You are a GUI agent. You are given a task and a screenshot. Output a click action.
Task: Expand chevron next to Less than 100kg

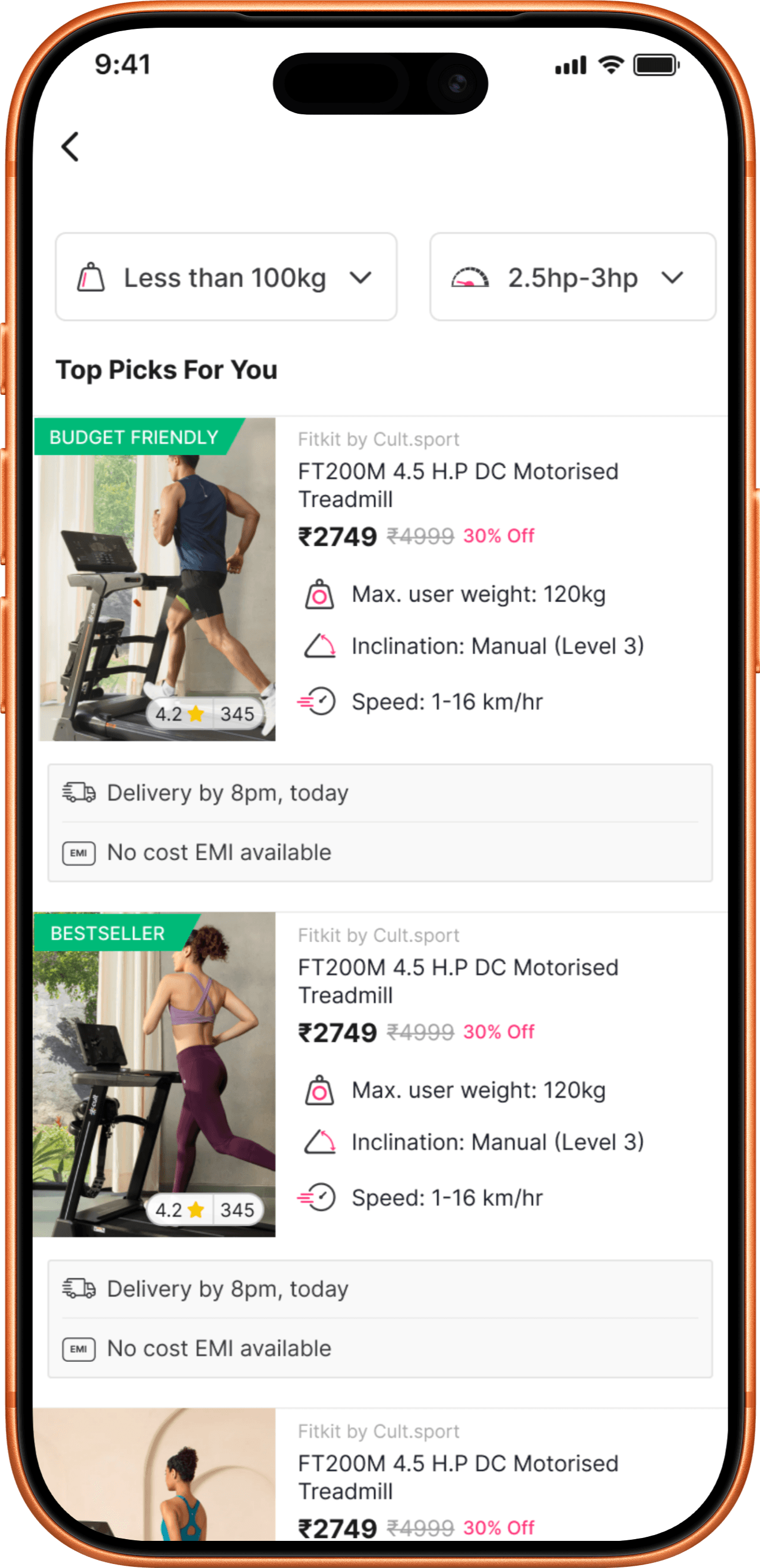(361, 278)
